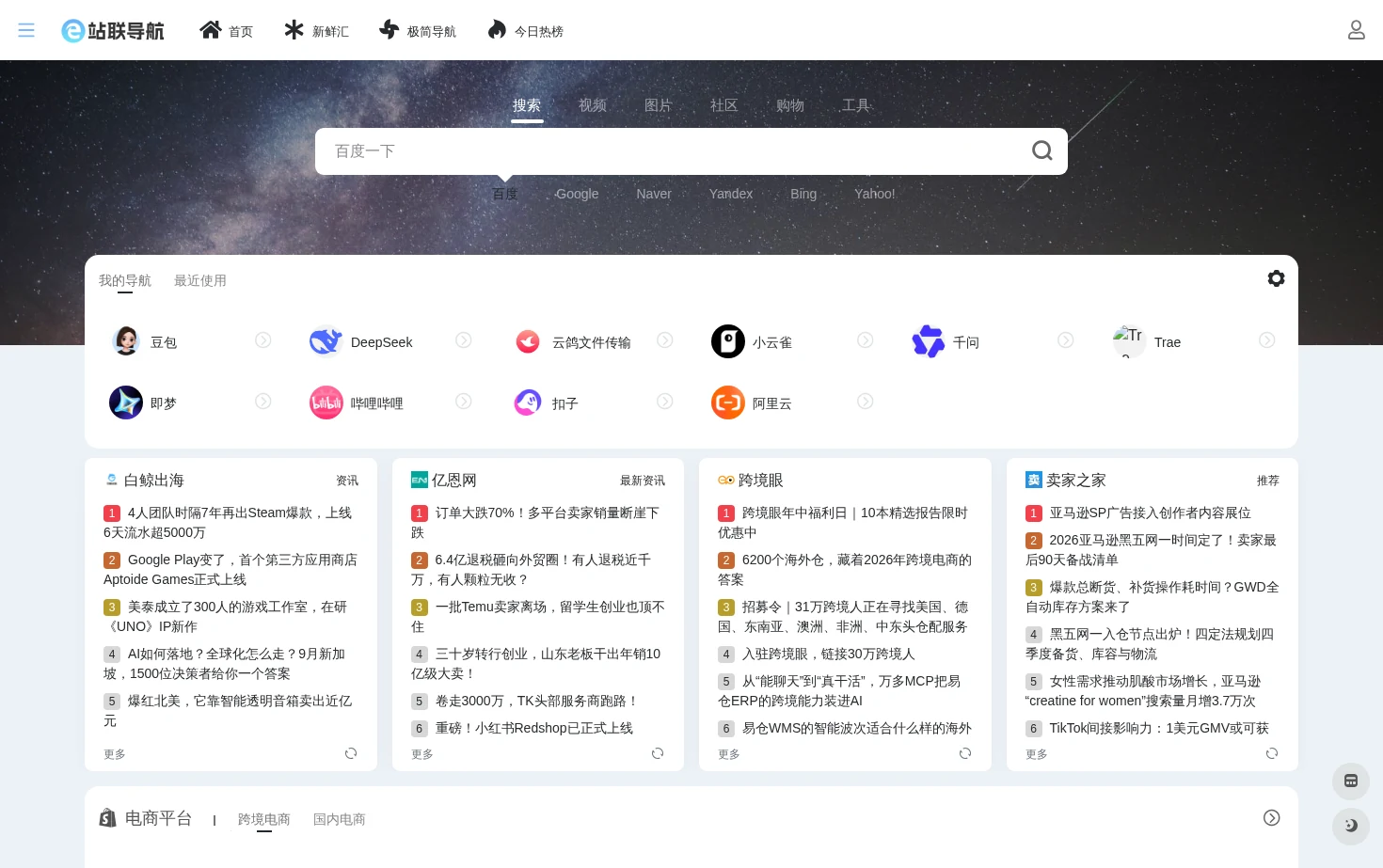Open details arrow beside DeepSeek

(x=464, y=339)
